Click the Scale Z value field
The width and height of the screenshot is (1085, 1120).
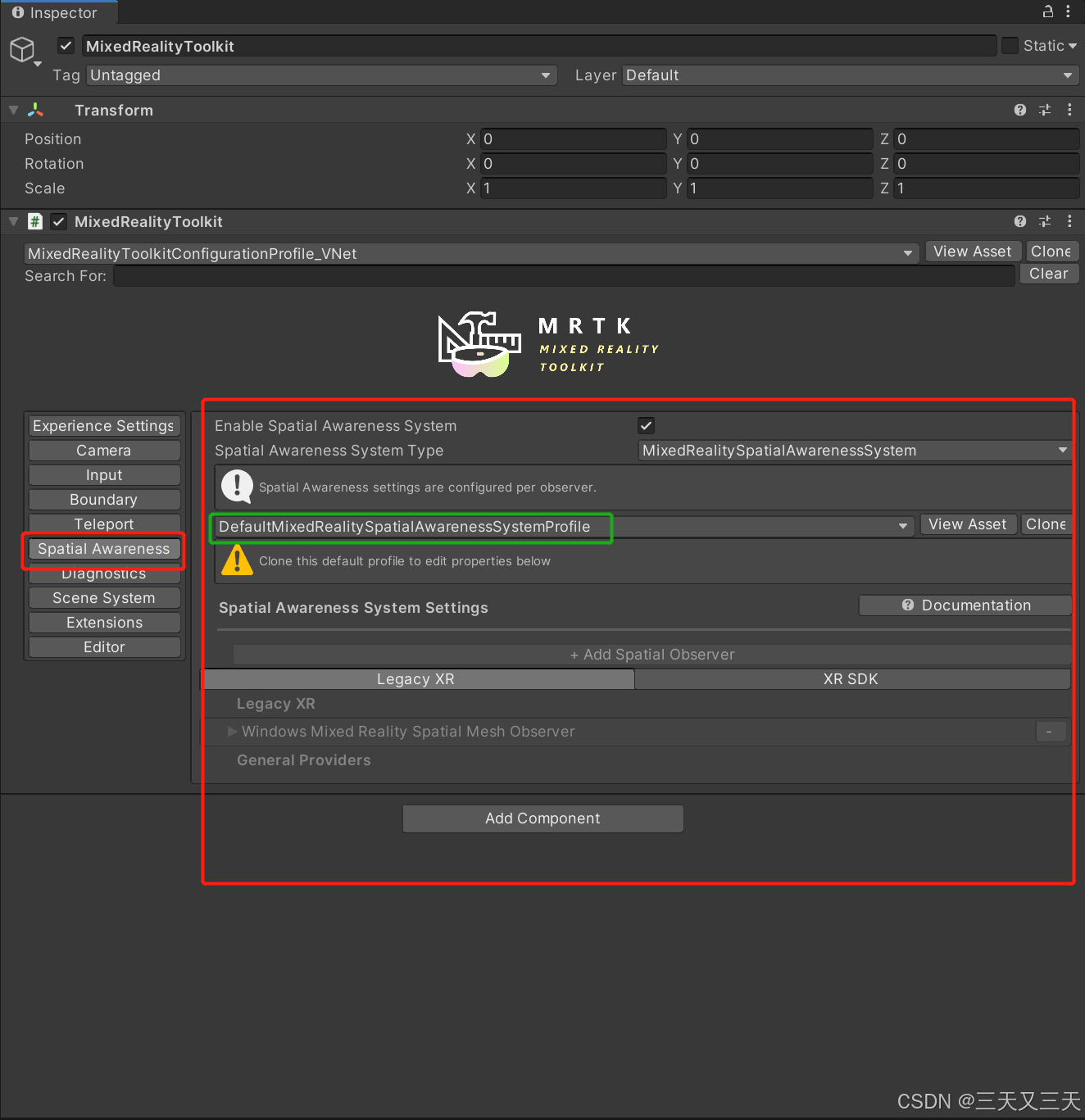pos(987,188)
